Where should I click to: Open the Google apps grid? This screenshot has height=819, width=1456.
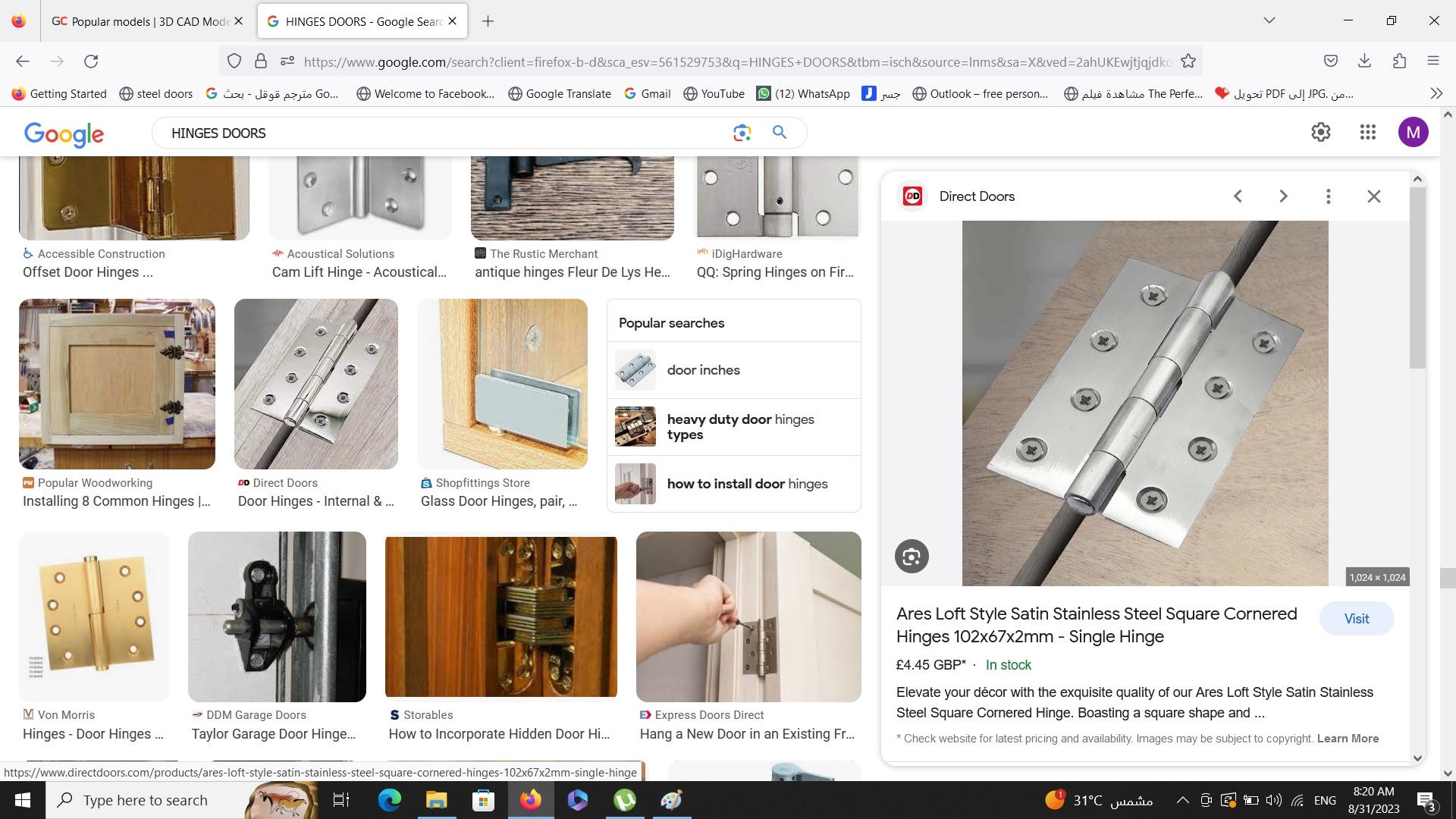[x=1367, y=133]
